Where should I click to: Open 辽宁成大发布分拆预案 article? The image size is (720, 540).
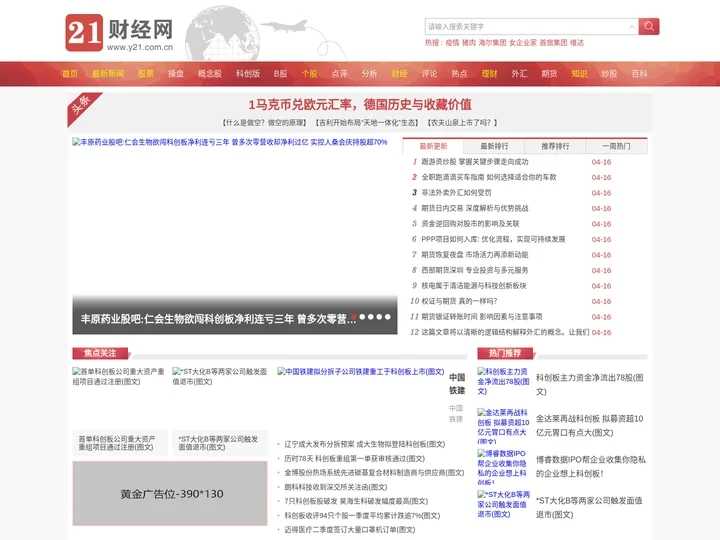tap(365, 444)
